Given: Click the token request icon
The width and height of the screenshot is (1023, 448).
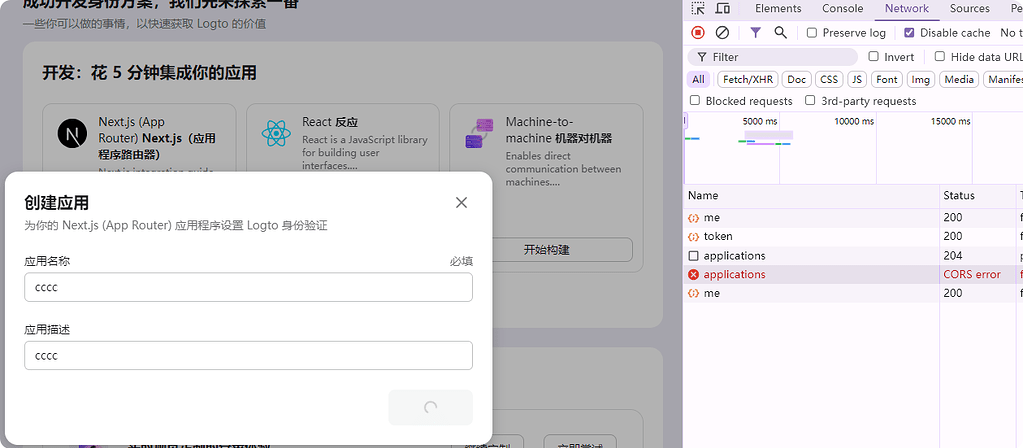Looking at the screenshot, I should (x=694, y=237).
